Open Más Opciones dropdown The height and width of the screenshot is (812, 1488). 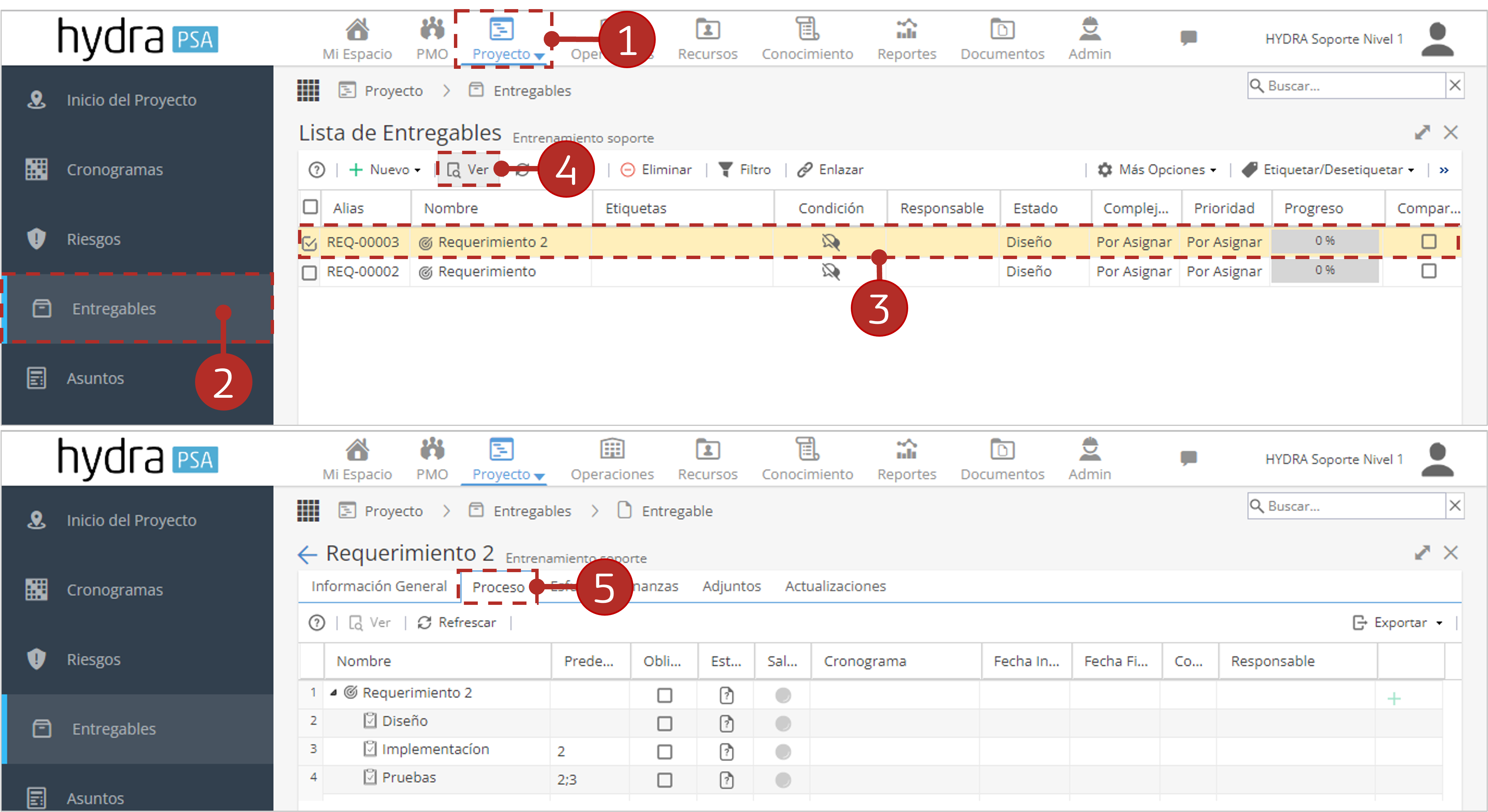(x=1157, y=170)
